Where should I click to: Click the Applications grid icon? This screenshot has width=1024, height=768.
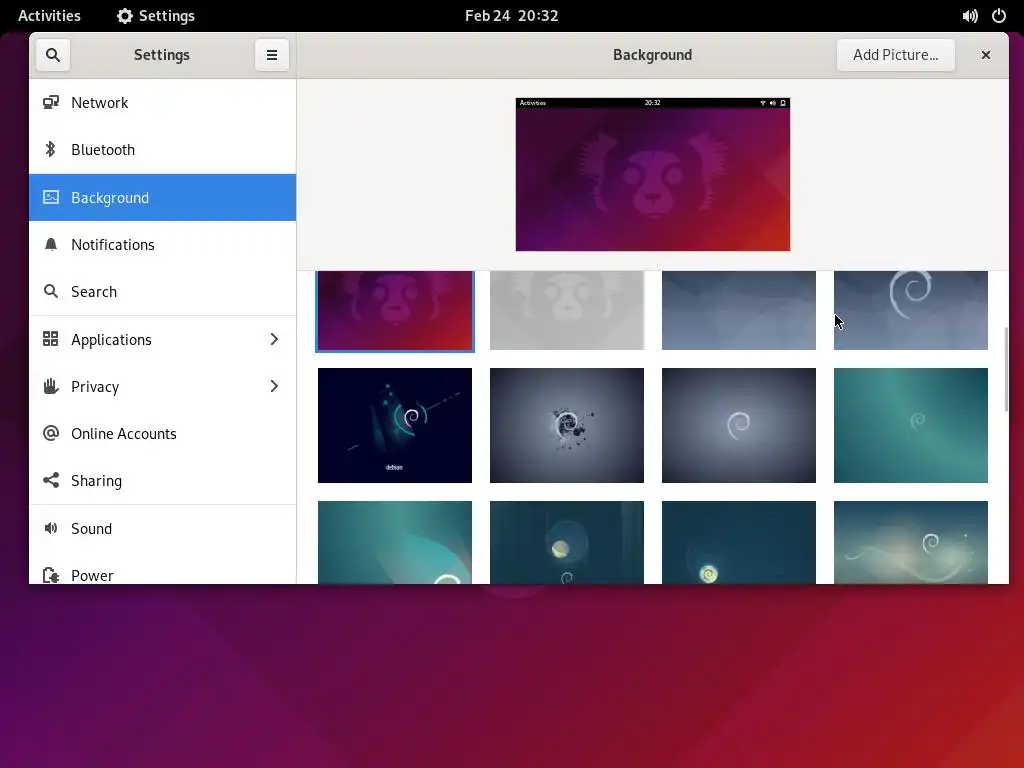(51, 339)
